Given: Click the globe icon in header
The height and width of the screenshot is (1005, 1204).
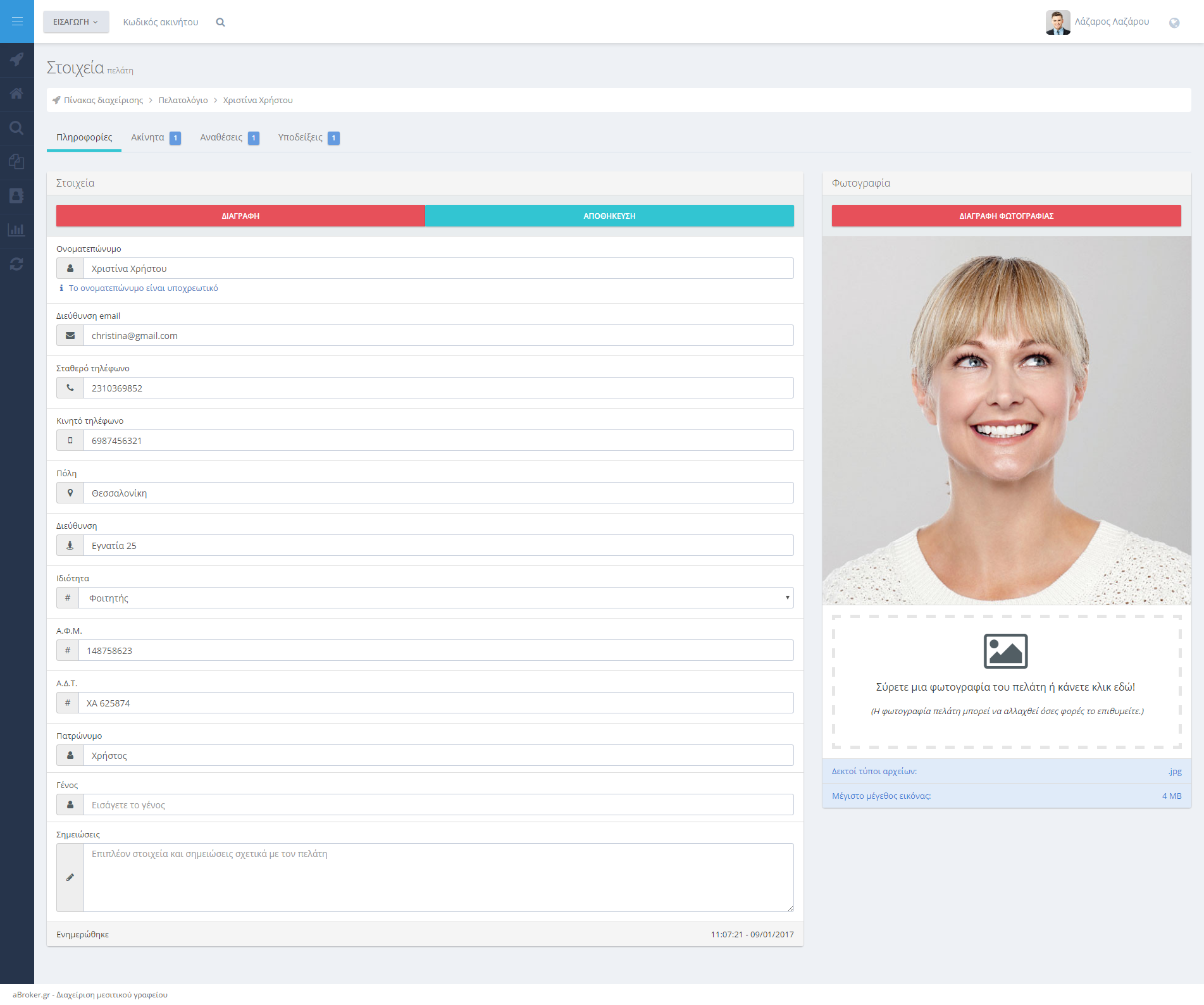Looking at the screenshot, I should coord(1174,23).
